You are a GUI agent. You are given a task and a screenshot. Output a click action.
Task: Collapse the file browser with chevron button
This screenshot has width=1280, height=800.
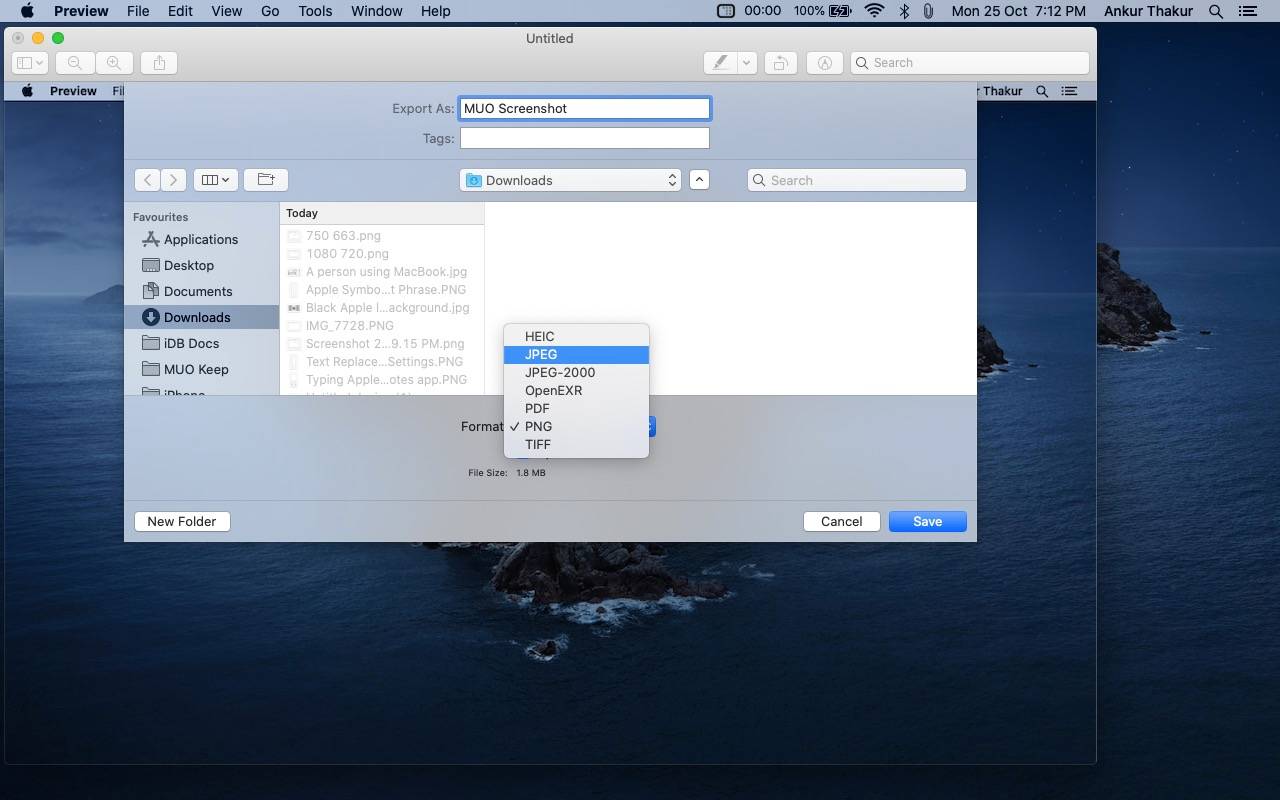[699, 180]
